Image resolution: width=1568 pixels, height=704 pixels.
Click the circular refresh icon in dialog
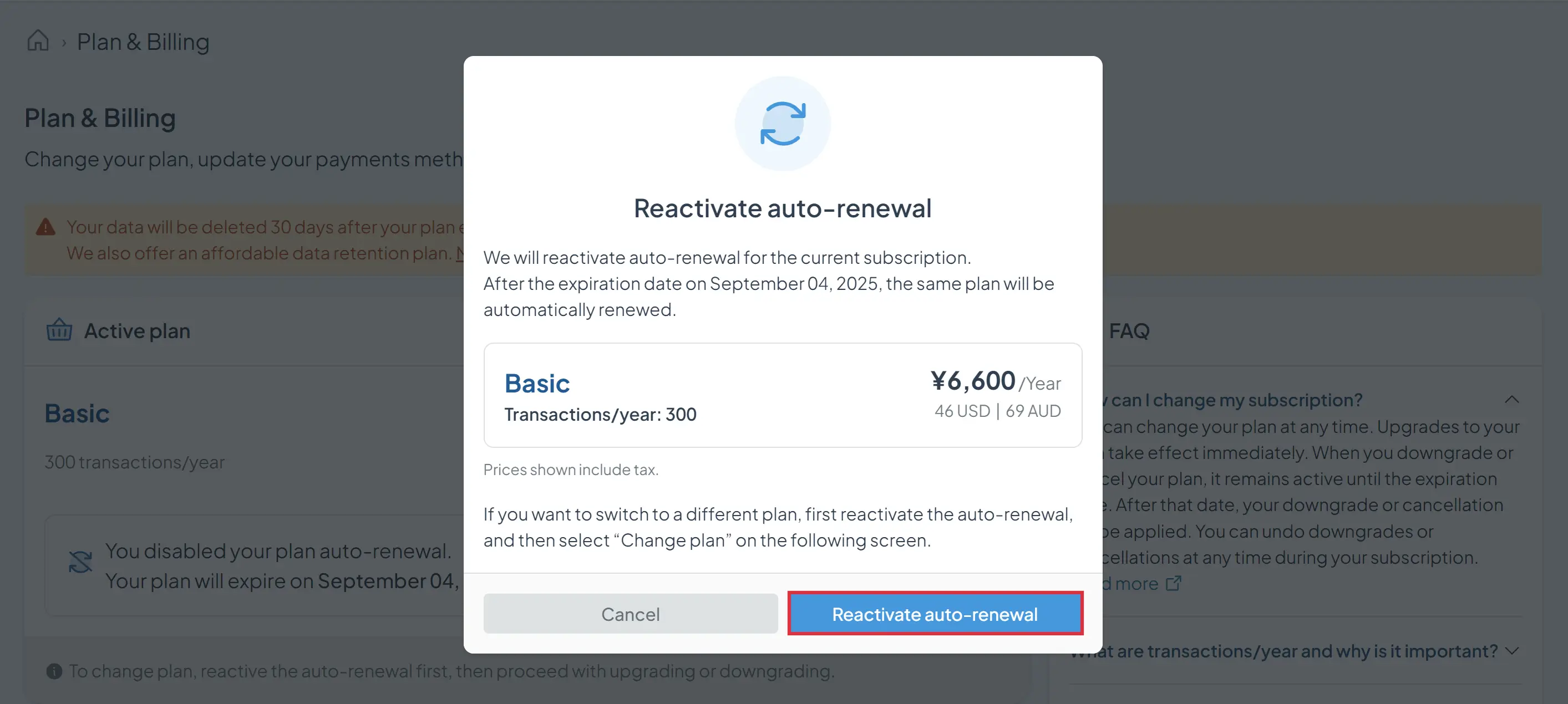pos(782,124)
